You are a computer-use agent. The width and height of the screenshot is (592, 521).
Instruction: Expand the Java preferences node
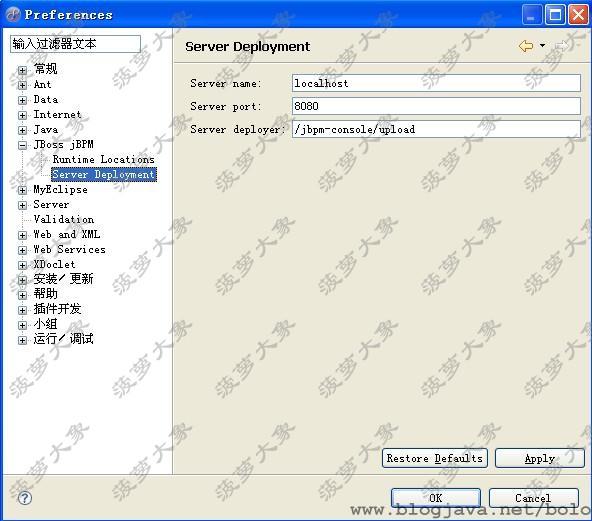click(22, 130)
